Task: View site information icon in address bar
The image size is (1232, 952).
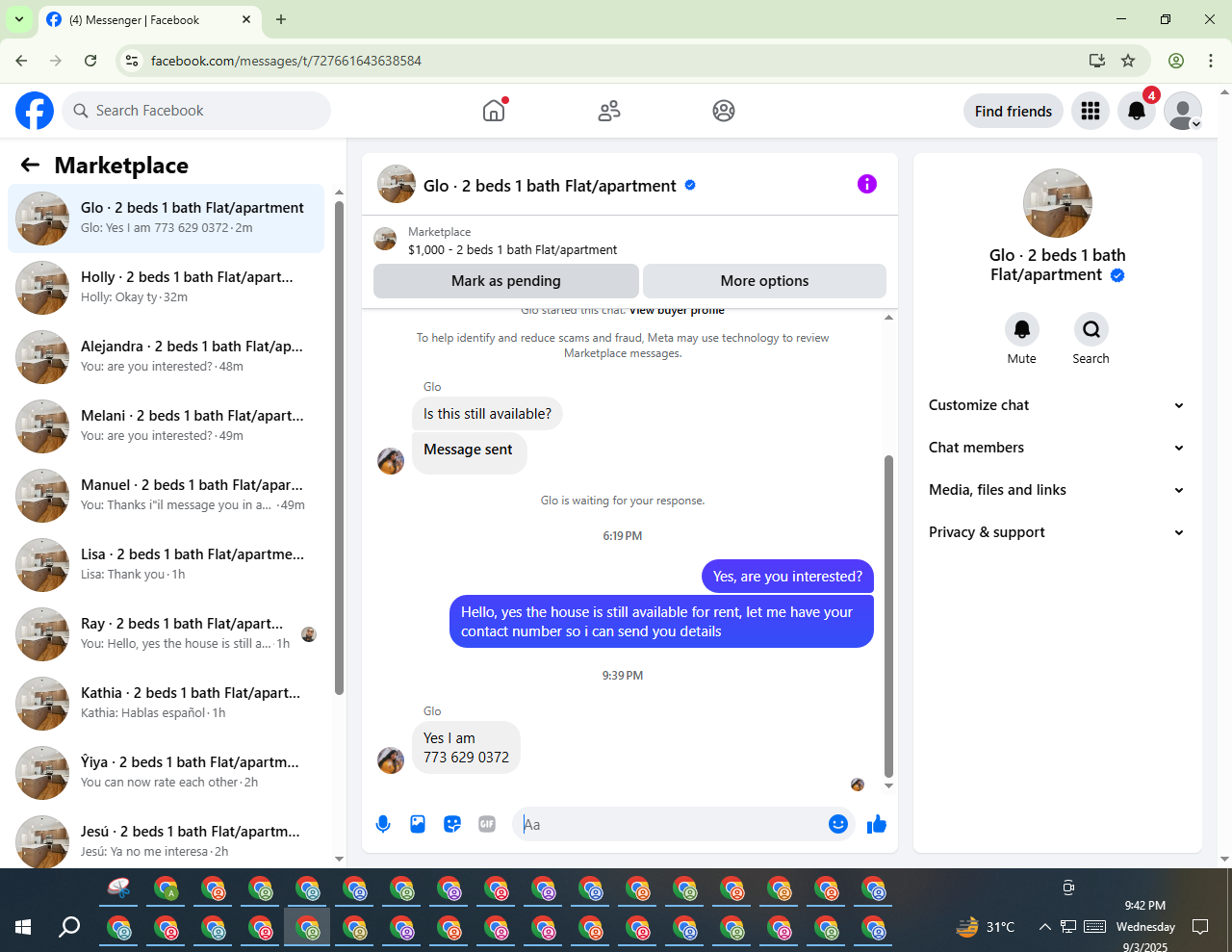Action: 133,61
